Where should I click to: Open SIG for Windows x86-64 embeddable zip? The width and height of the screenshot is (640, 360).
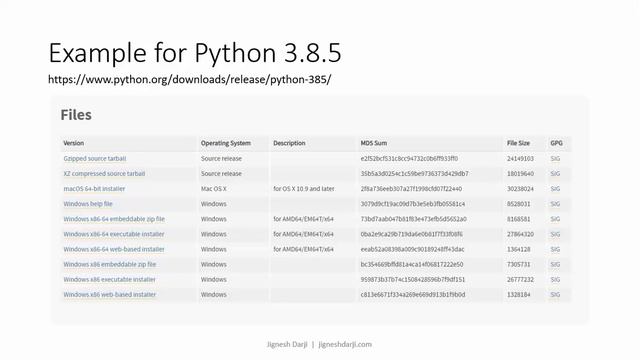[555, 219]
